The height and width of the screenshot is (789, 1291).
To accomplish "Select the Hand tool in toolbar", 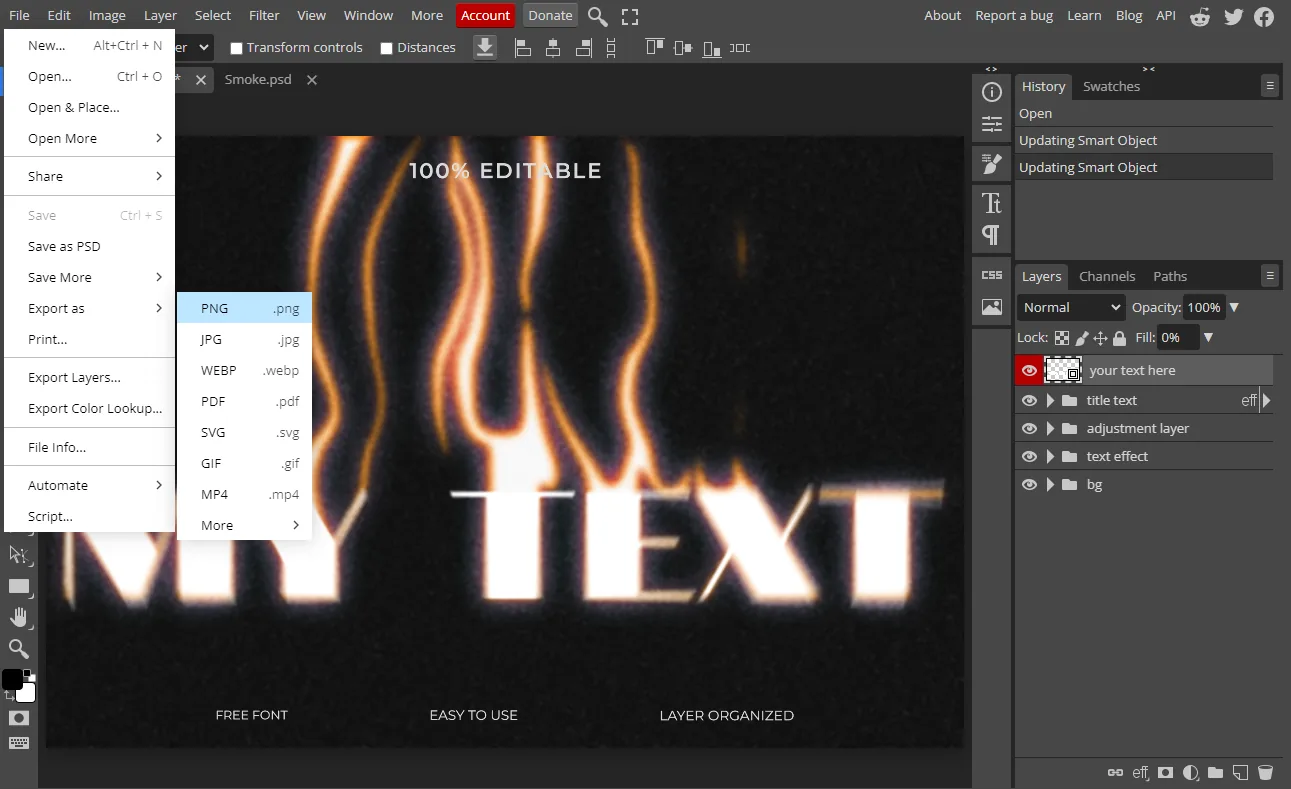I will click(19, 617).
